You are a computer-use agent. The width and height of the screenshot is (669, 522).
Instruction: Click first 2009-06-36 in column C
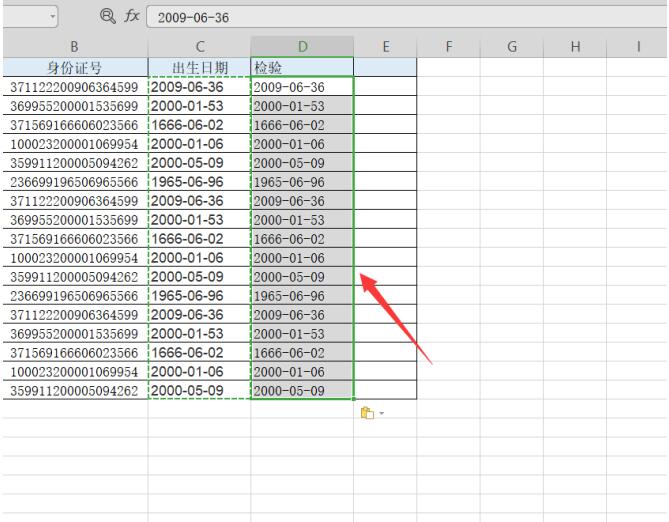pyautogui.click(x=200, y=87)
